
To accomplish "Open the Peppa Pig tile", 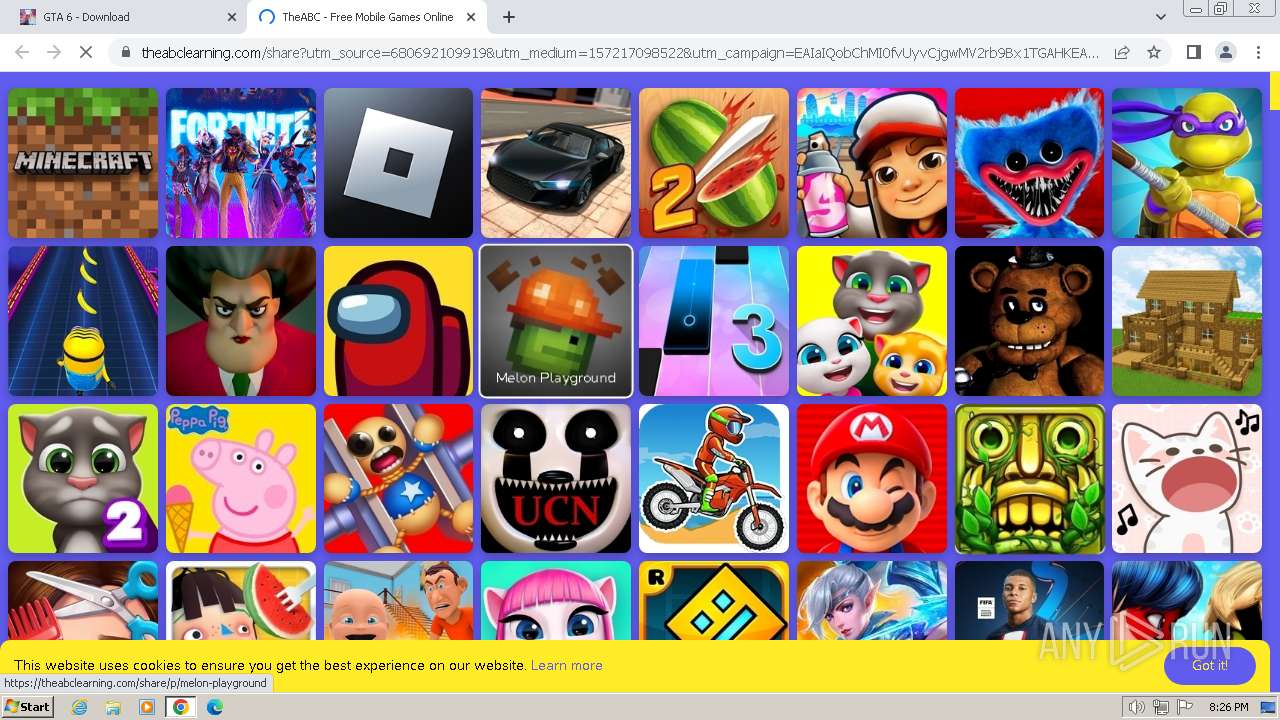I will coord(241,479).
